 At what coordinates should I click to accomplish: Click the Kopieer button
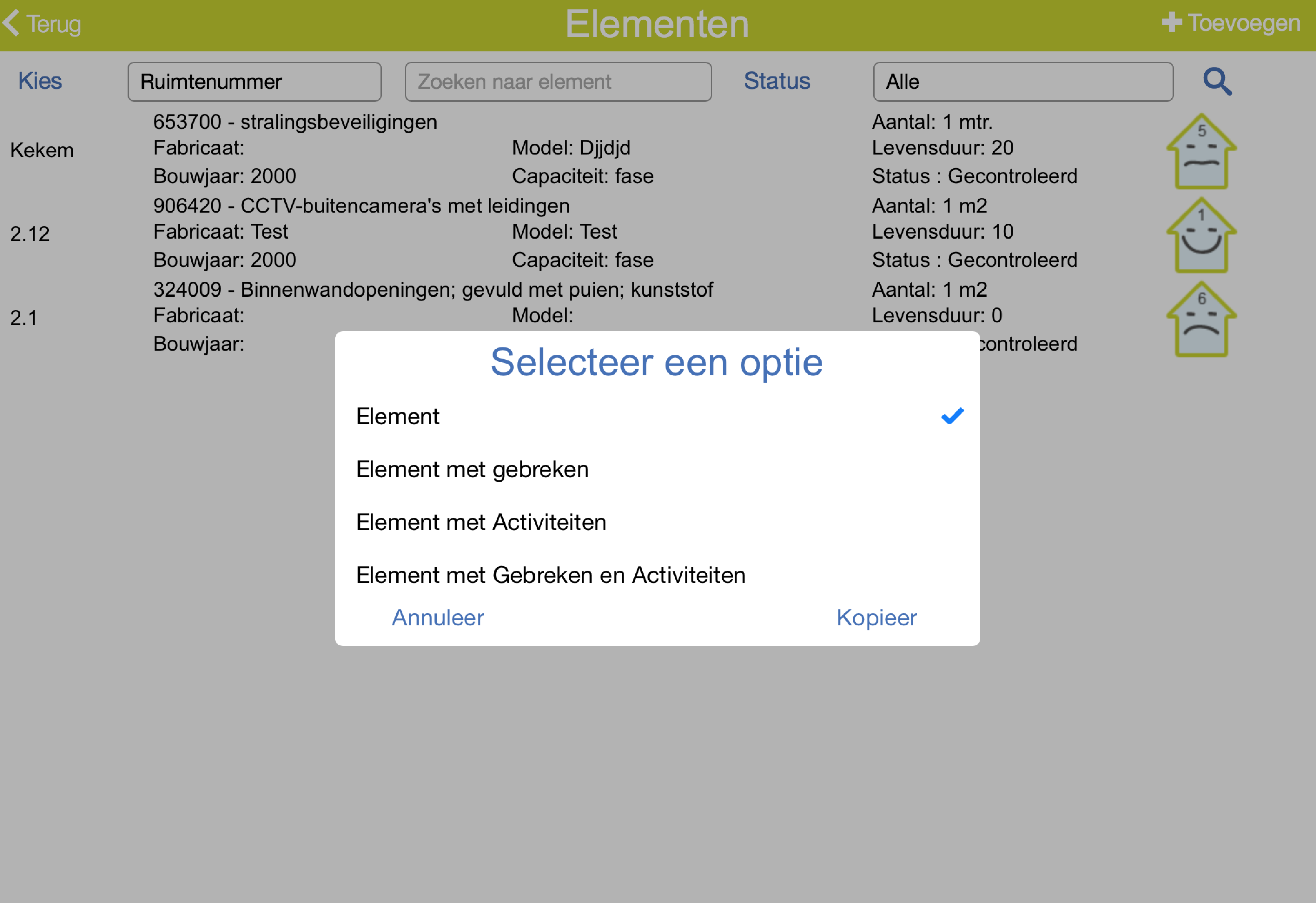click(x=876, y=618)
